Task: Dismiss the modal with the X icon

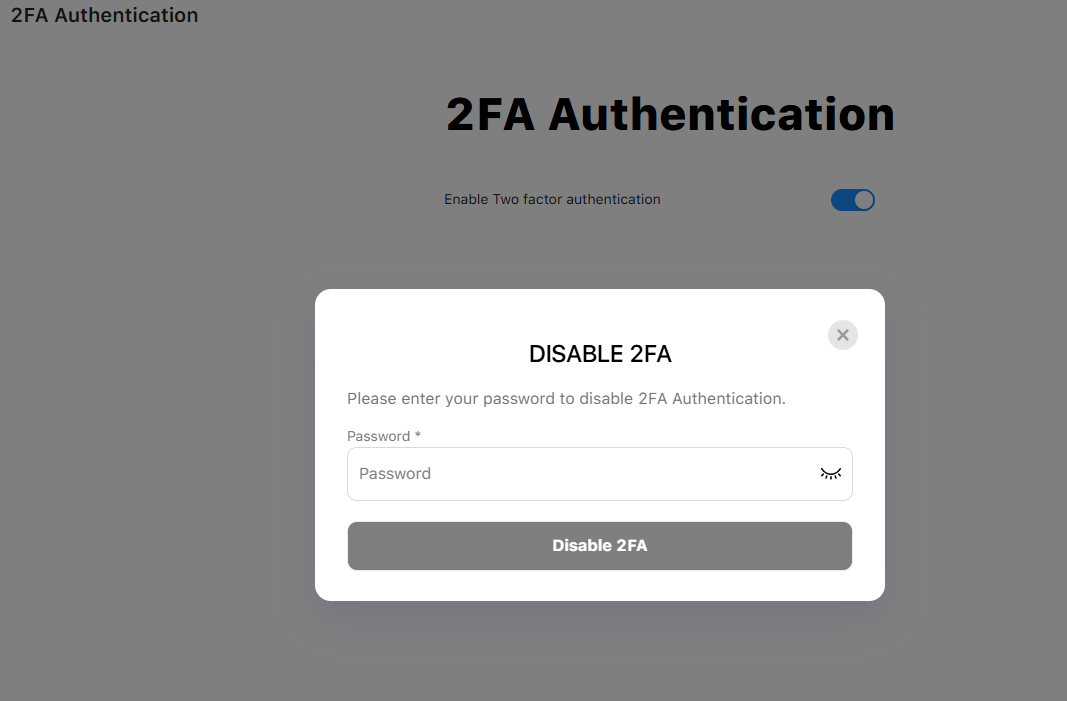Action: (x=843, y=335)
